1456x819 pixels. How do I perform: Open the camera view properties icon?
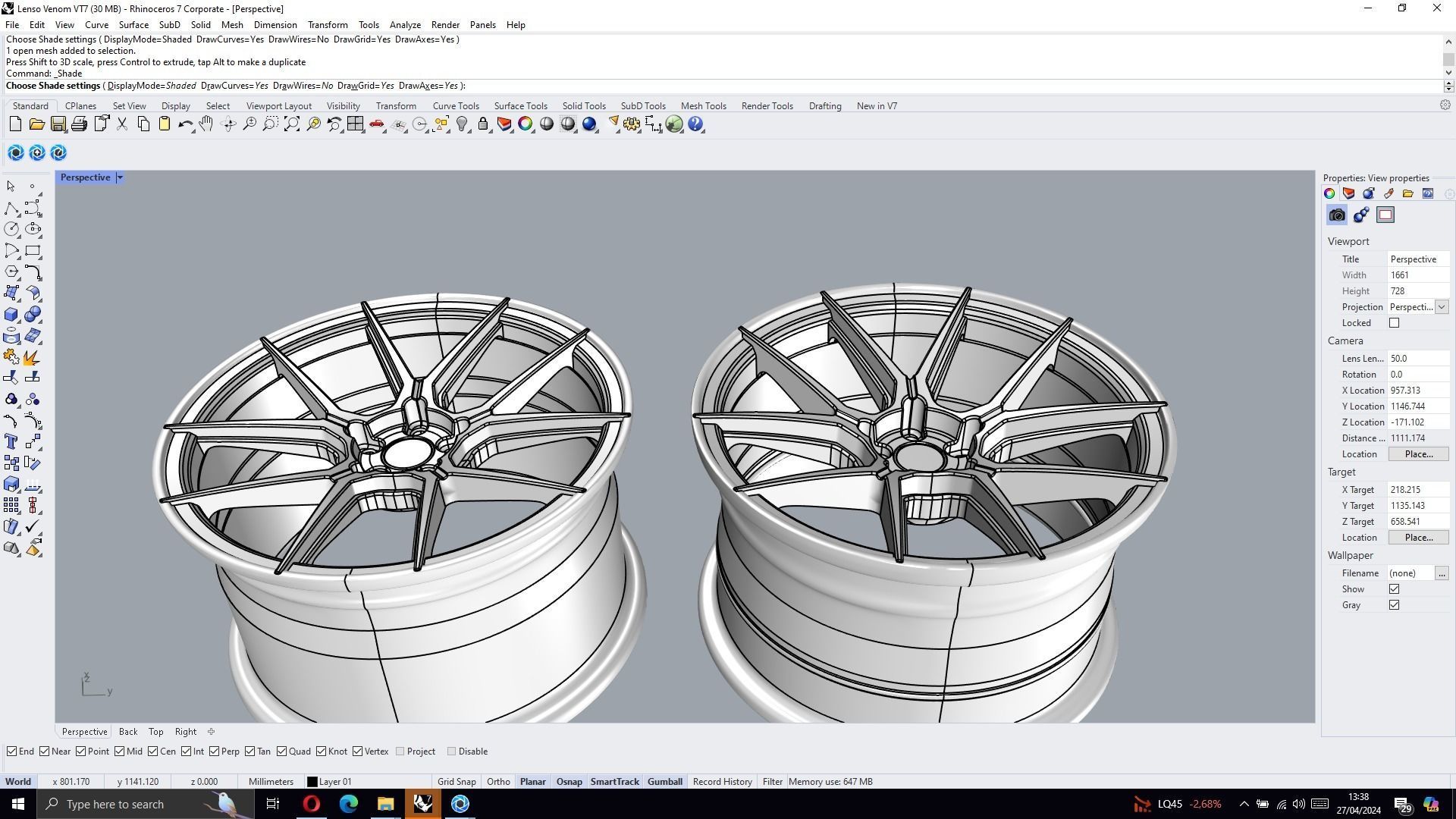click(1337, 215)
